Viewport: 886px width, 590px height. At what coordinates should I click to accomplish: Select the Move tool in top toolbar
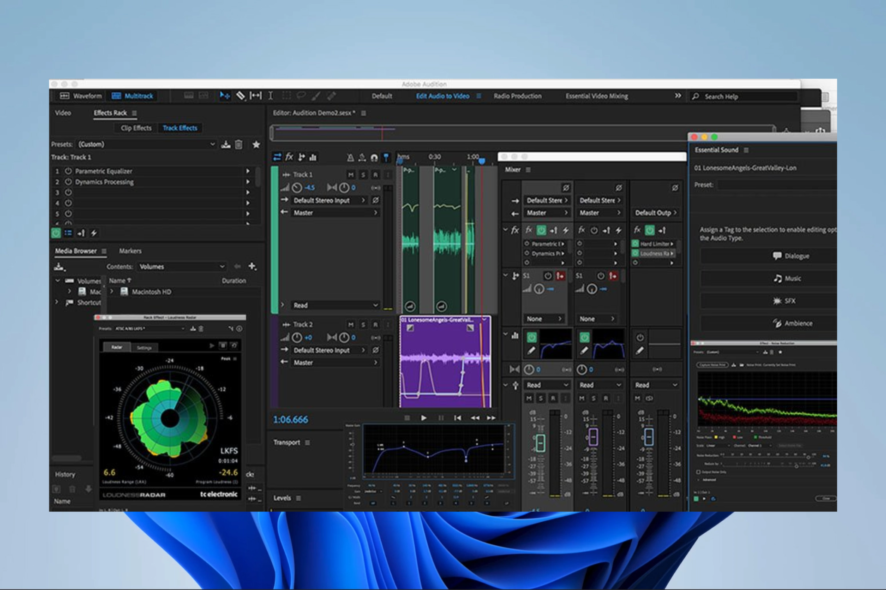click(x=224, y=96)
